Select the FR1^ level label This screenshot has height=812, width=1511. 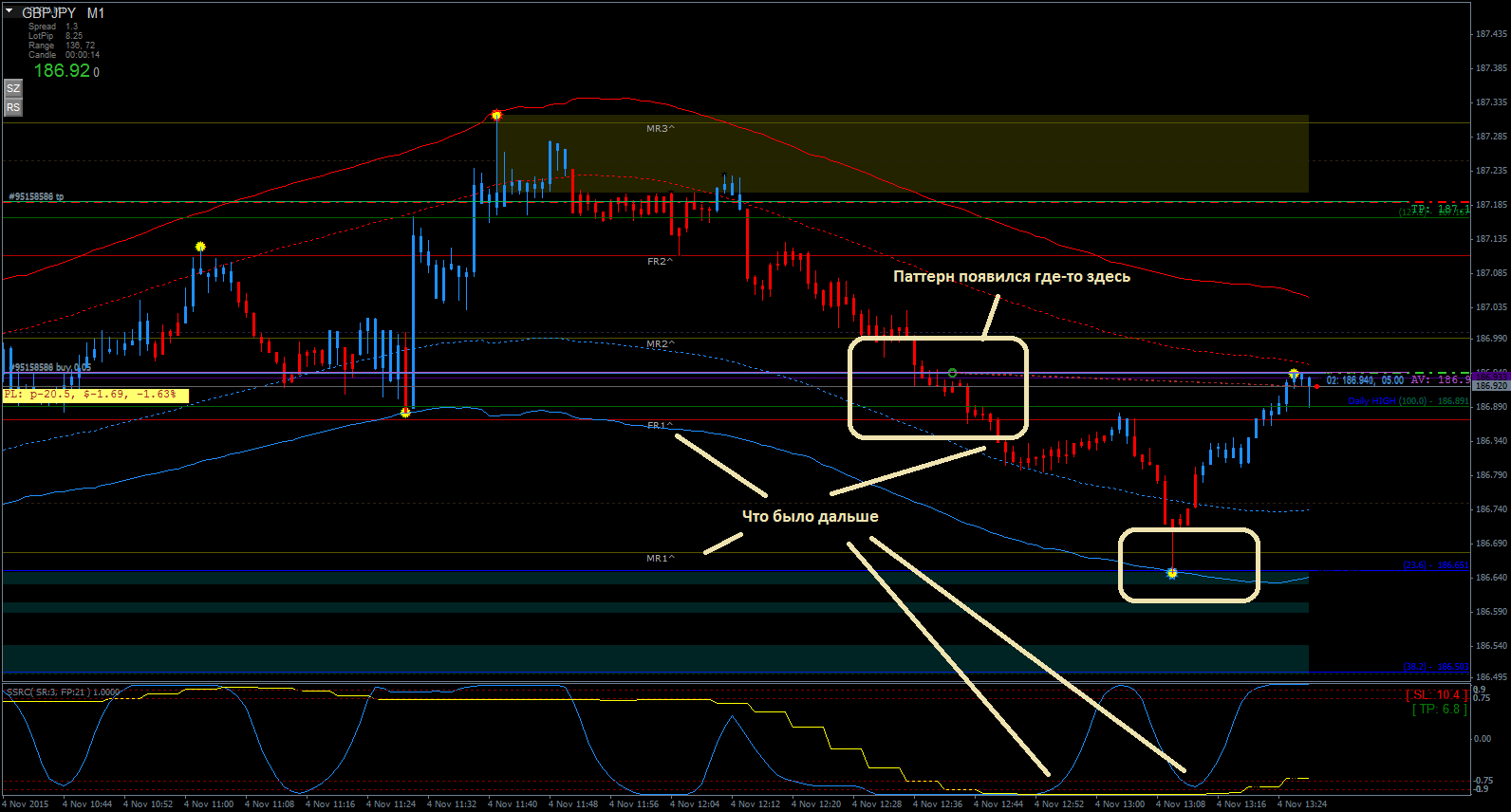click(x=661, y=425)
